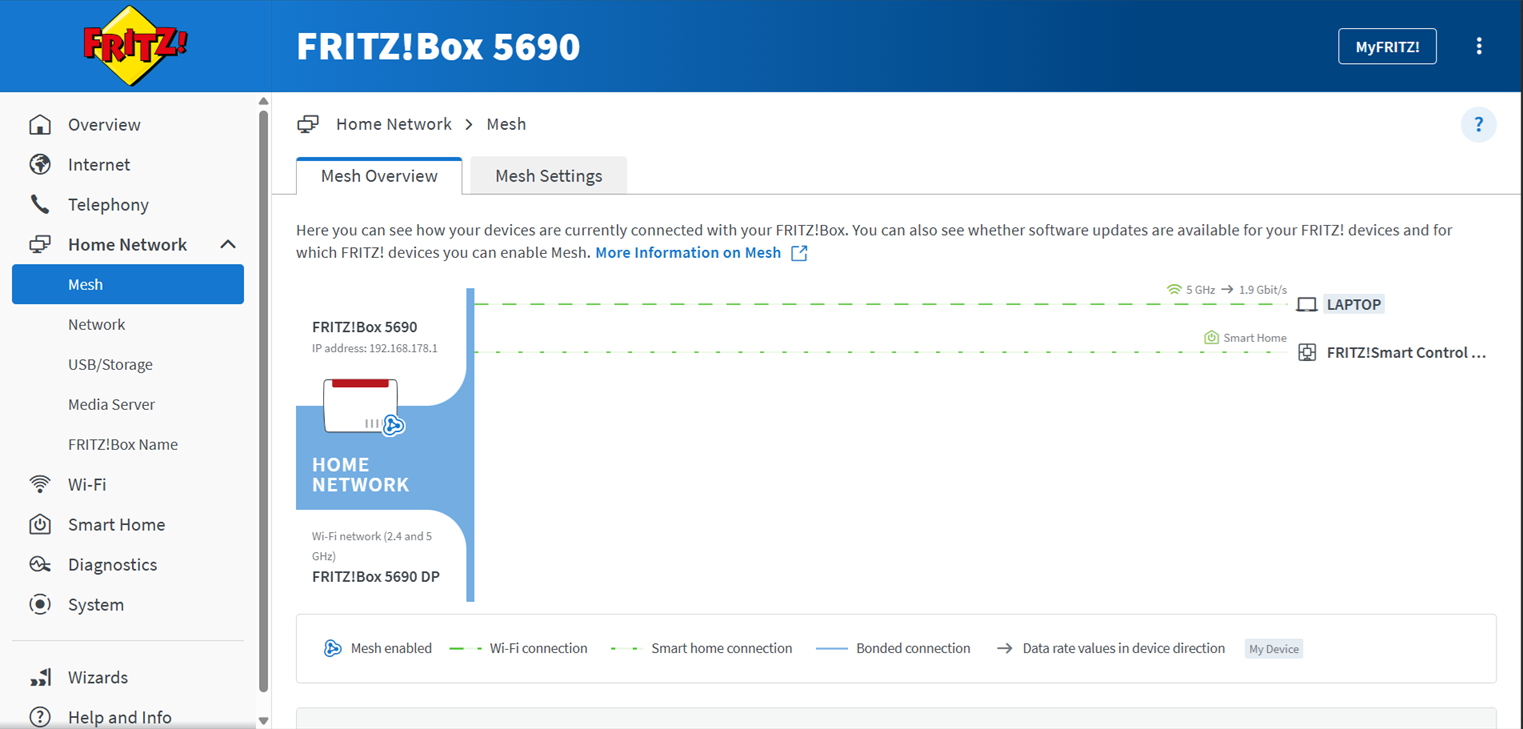This screenshot has height=729, width=1523.
Task: Select the LAPTOP device name
Action: tap(1354, 305)
